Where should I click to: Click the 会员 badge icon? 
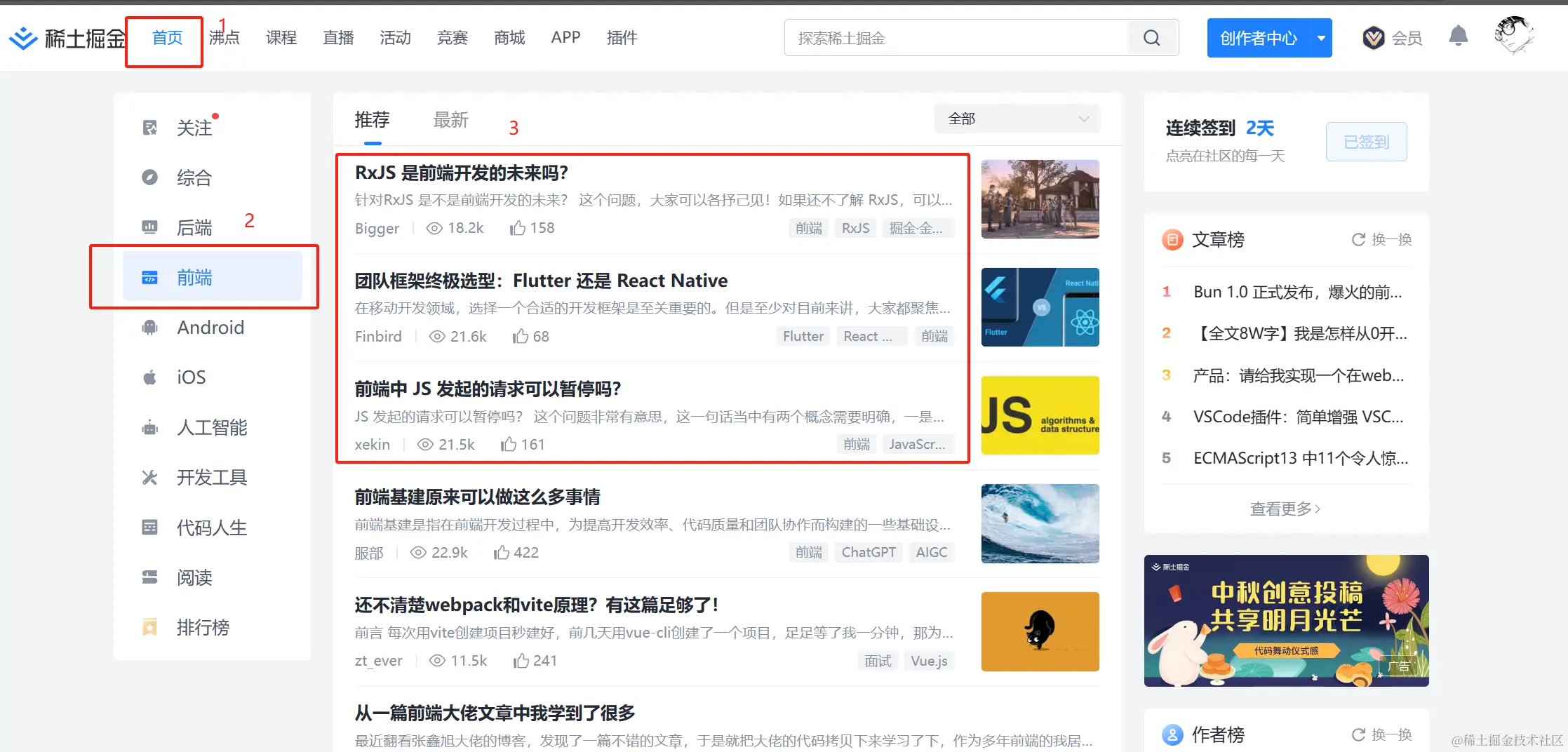1374,38
